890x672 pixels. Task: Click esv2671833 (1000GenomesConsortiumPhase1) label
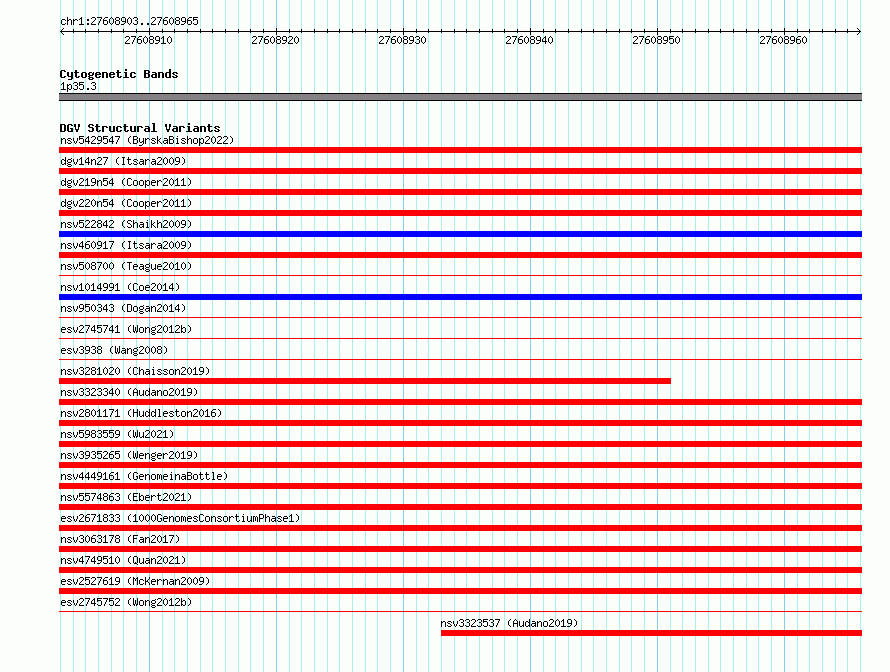tap(180, 518)
